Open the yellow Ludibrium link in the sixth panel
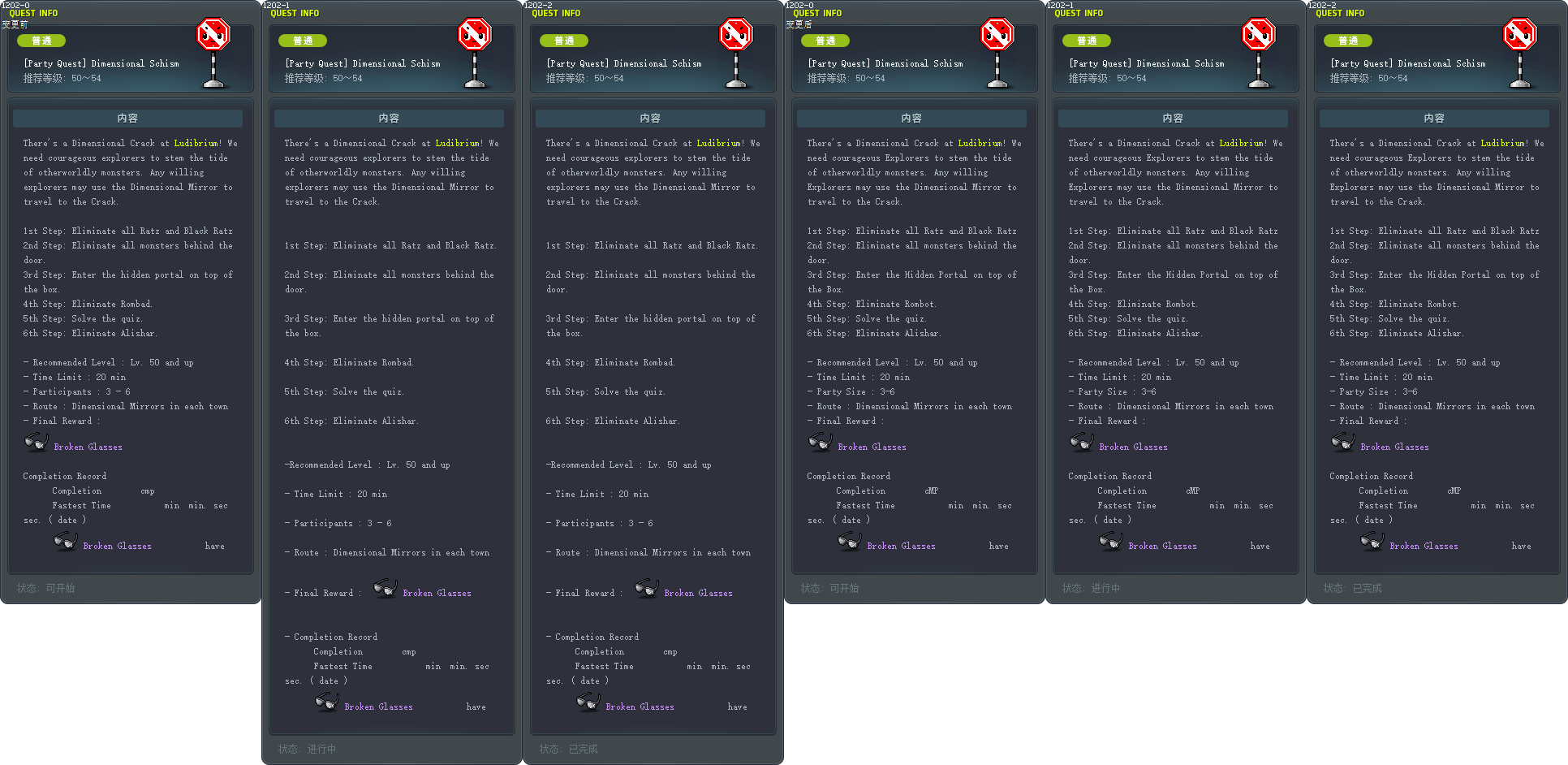Image resolution: width=1568 pixels, height=765 pixels. 1503,143
